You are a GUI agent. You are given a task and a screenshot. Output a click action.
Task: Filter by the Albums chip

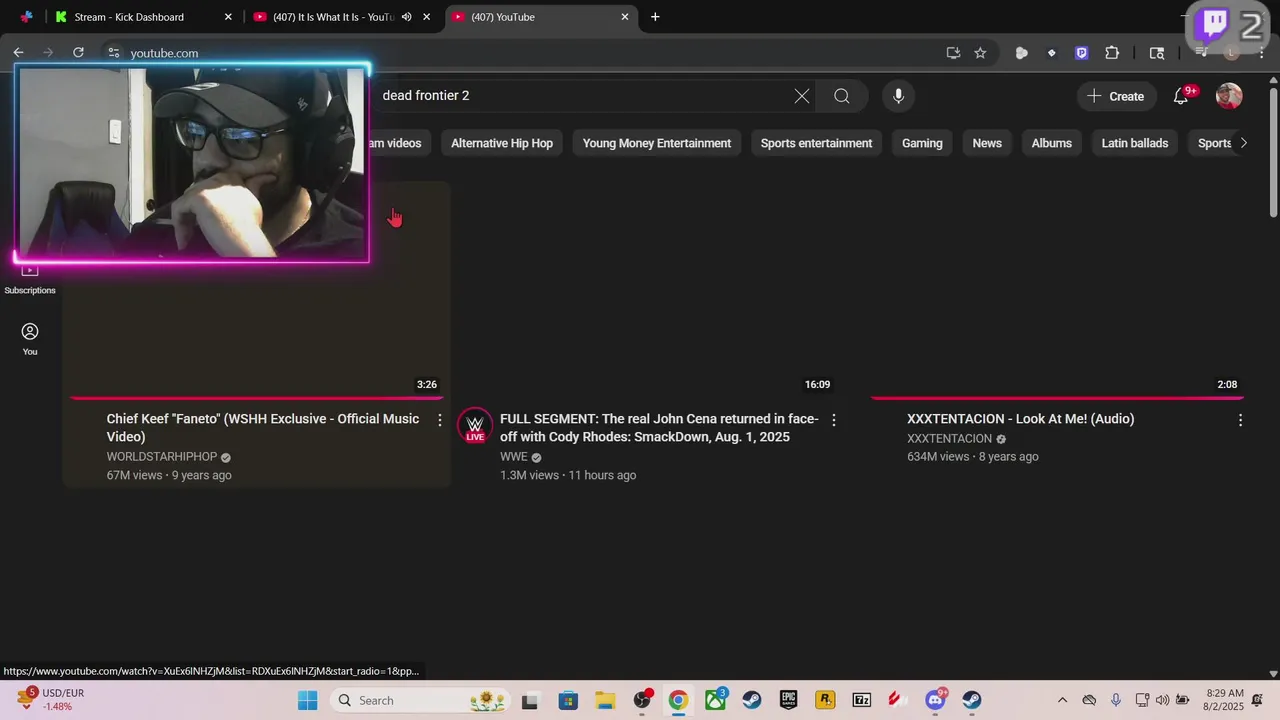tap(1052, 143)
